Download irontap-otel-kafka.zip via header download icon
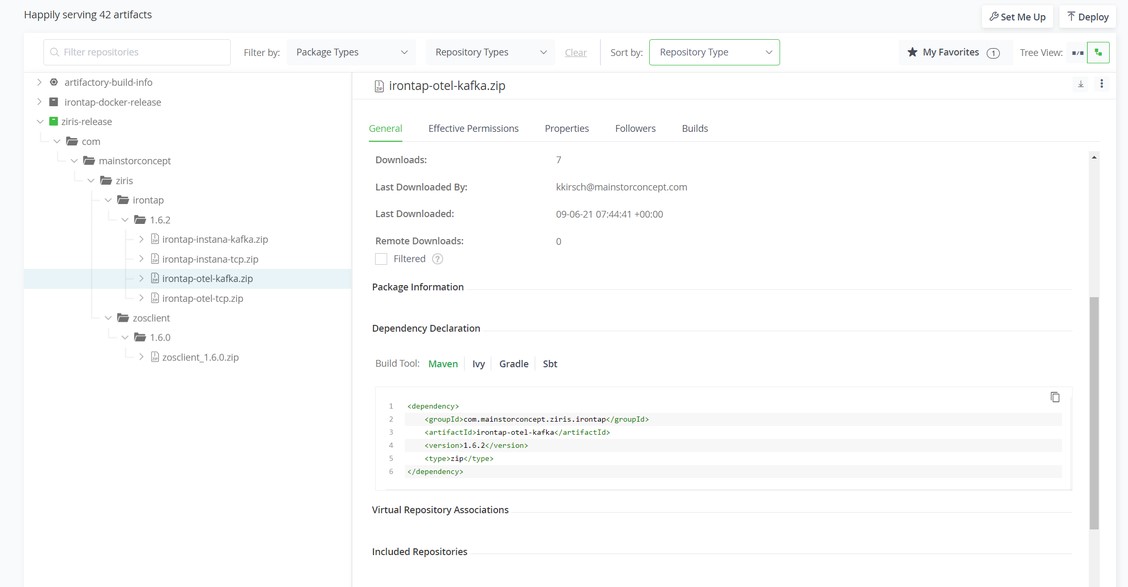 1081,85
